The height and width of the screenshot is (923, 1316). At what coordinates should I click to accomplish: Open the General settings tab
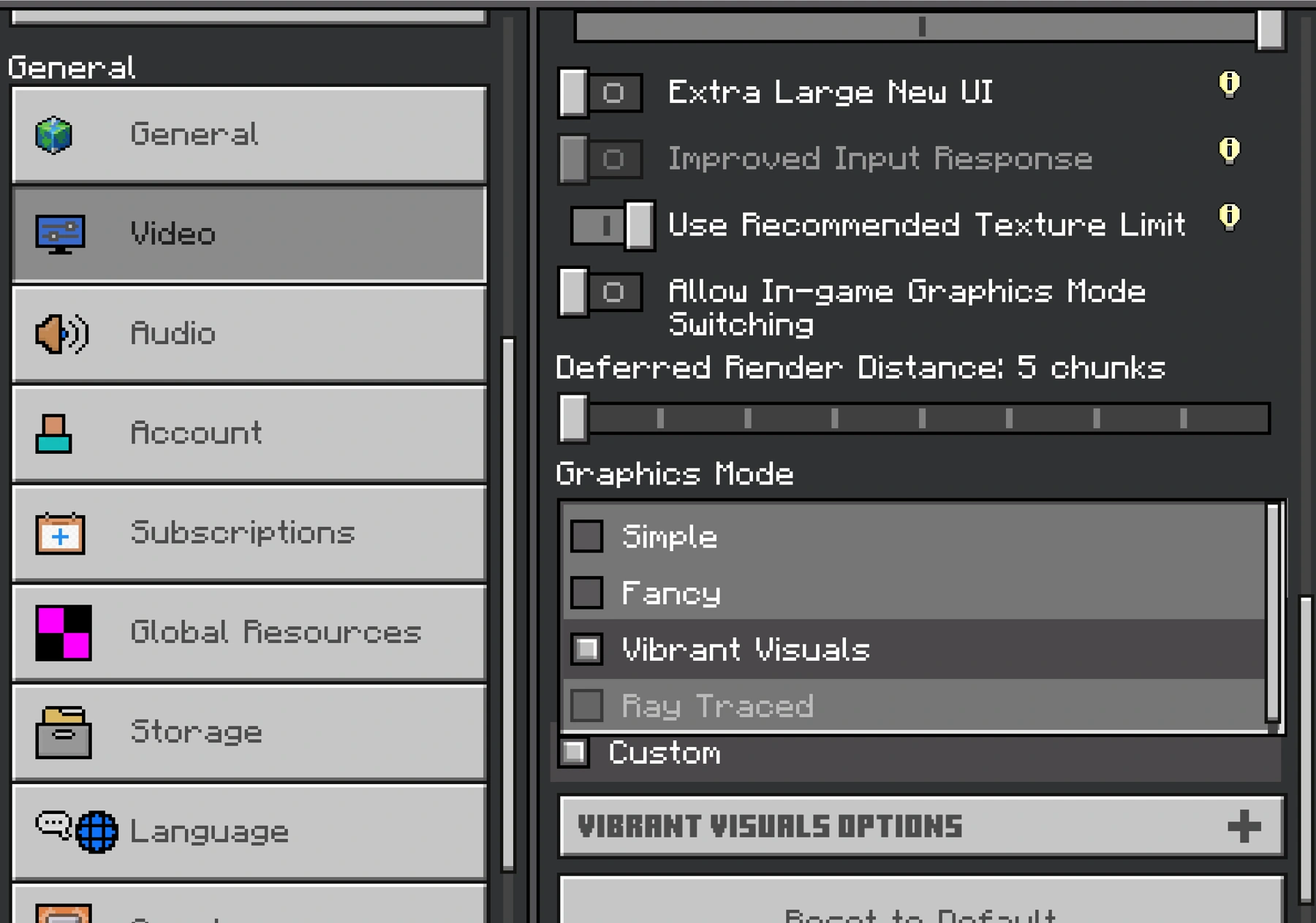click(x=249, y=135)
